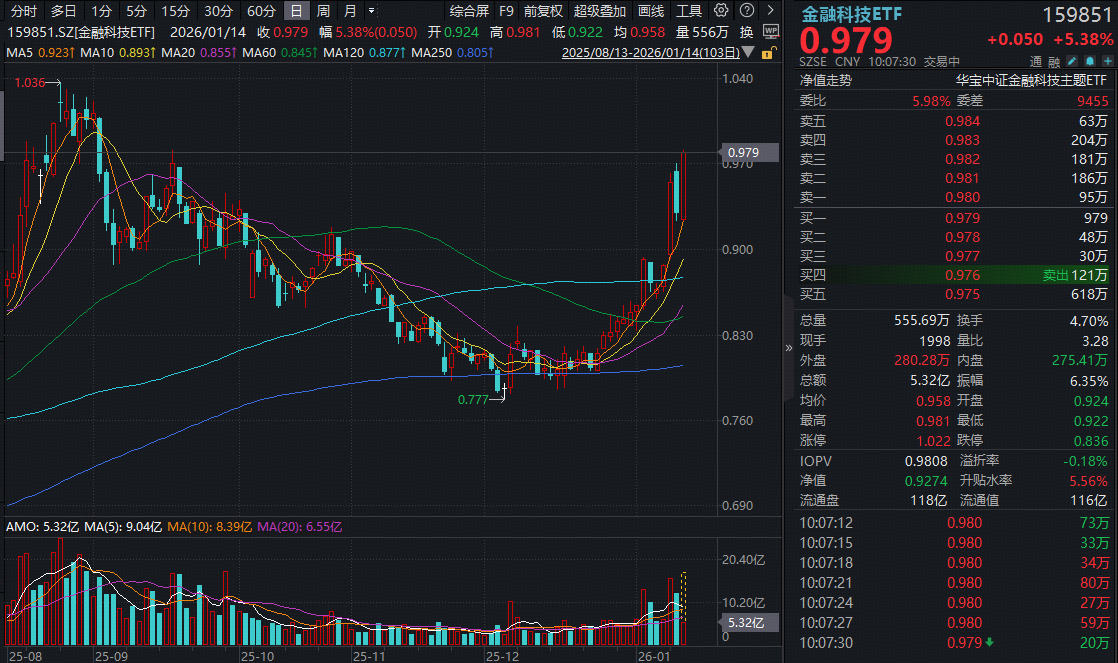
Task: Select the pencil annotation icon near 通融
Action: (1072, 61)
